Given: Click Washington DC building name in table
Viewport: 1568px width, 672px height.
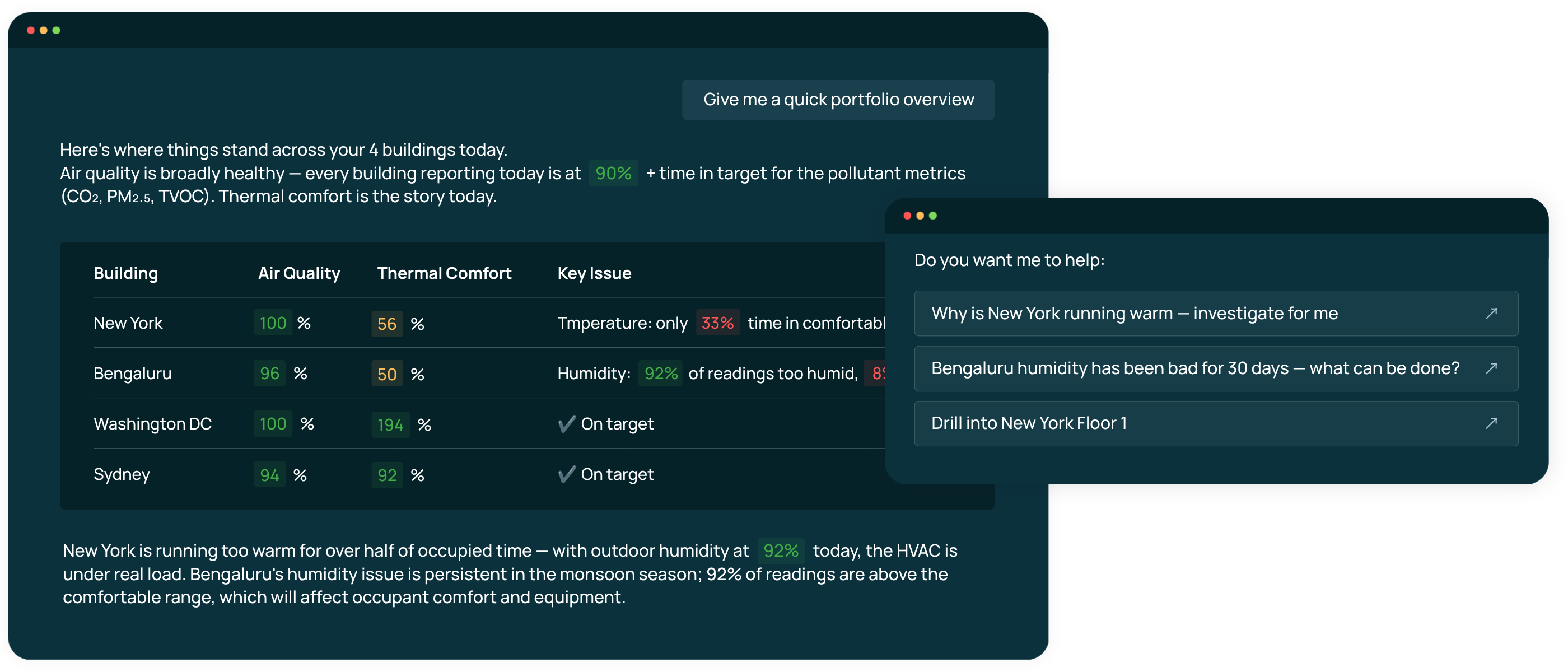Looking at the screenshot, I should pos(152,424).
